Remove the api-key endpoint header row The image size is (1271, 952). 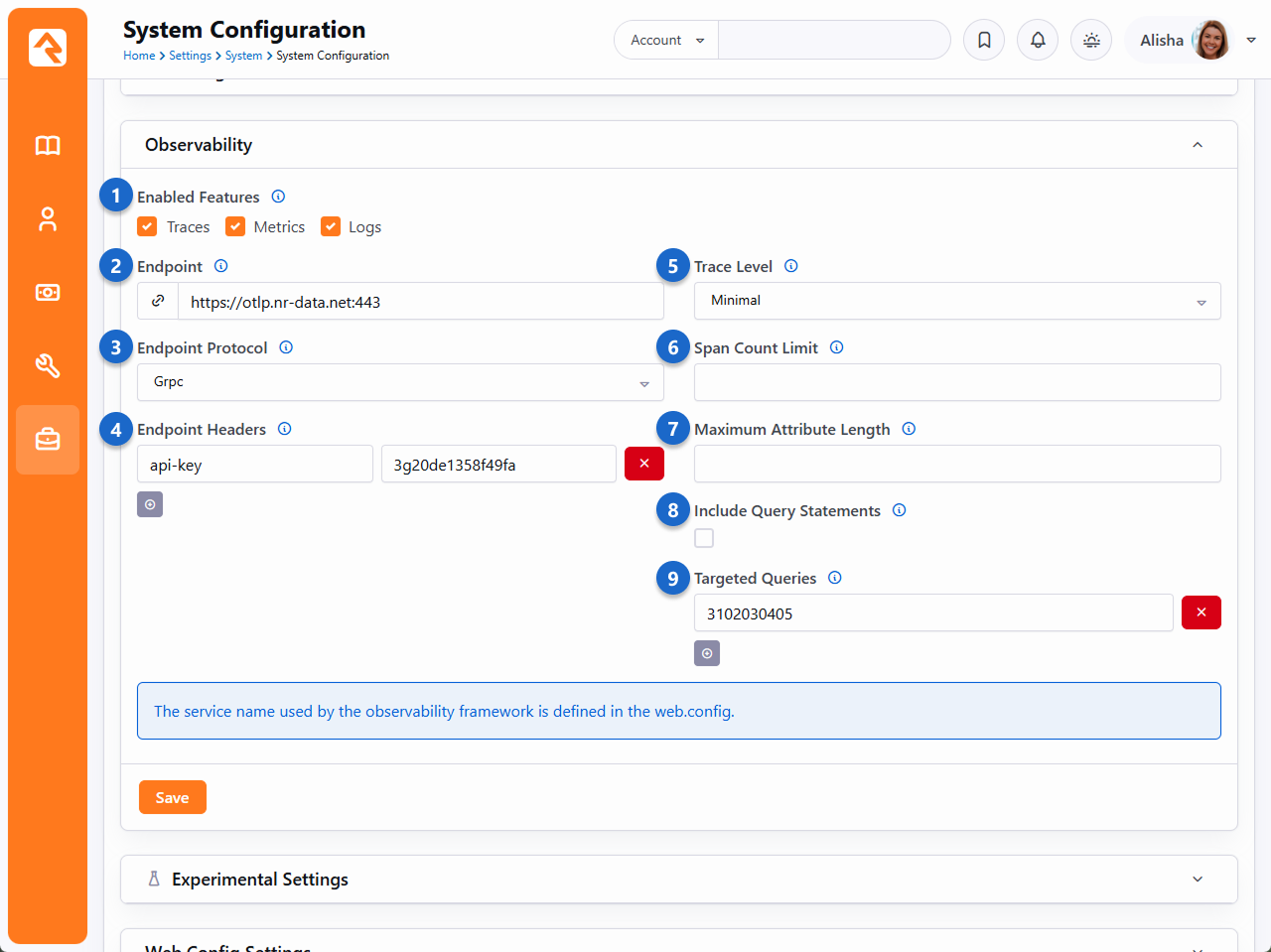[643, 464]
